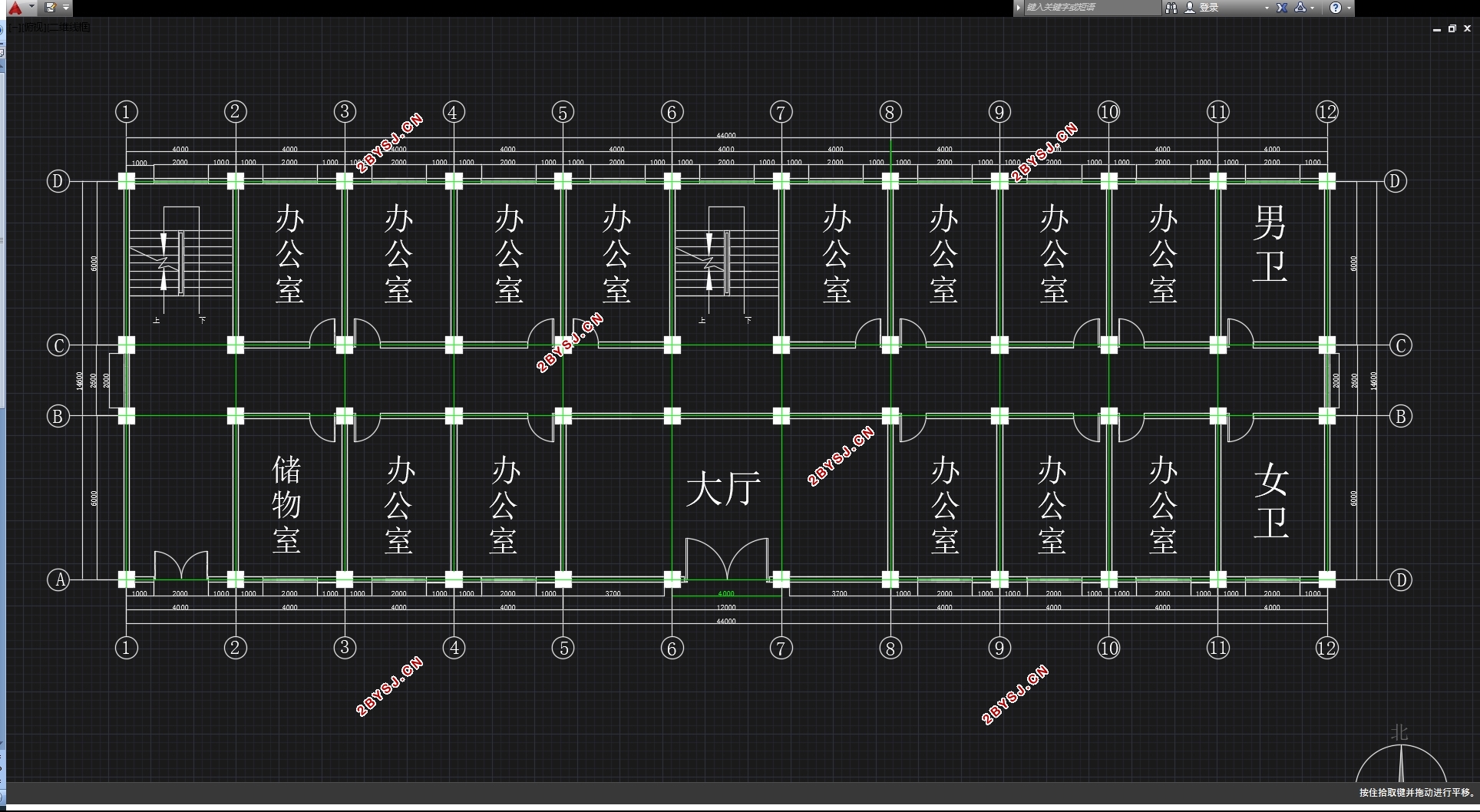The height and width of the screenshot is (812, 1480).
Task: Restore the drawing window with the restore icon
Action: [x=1452, y=28]
